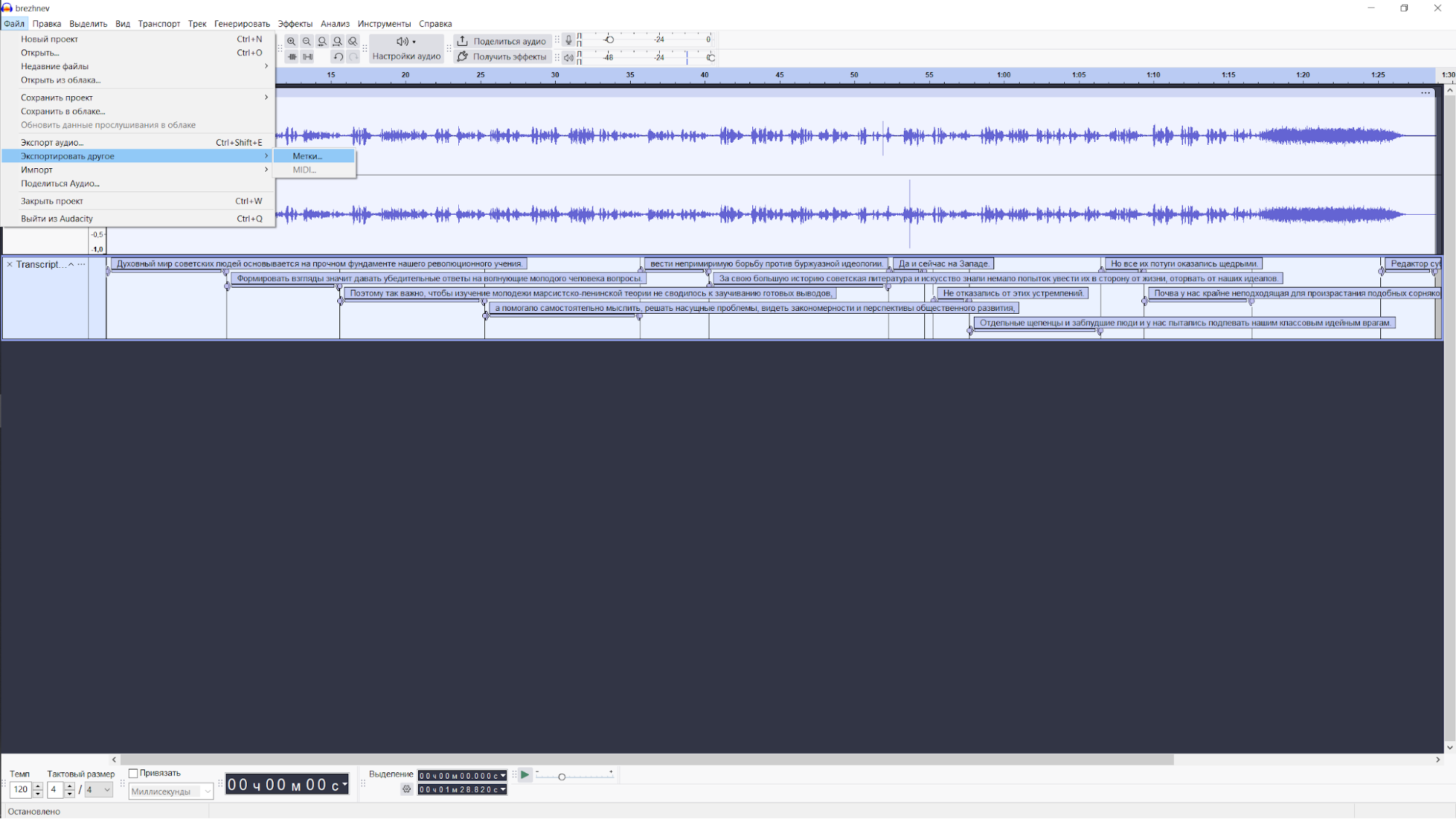Screen dimensions: 1456x819
Task: Open the time signature denominator dropdown
Action: coord(98,789)
